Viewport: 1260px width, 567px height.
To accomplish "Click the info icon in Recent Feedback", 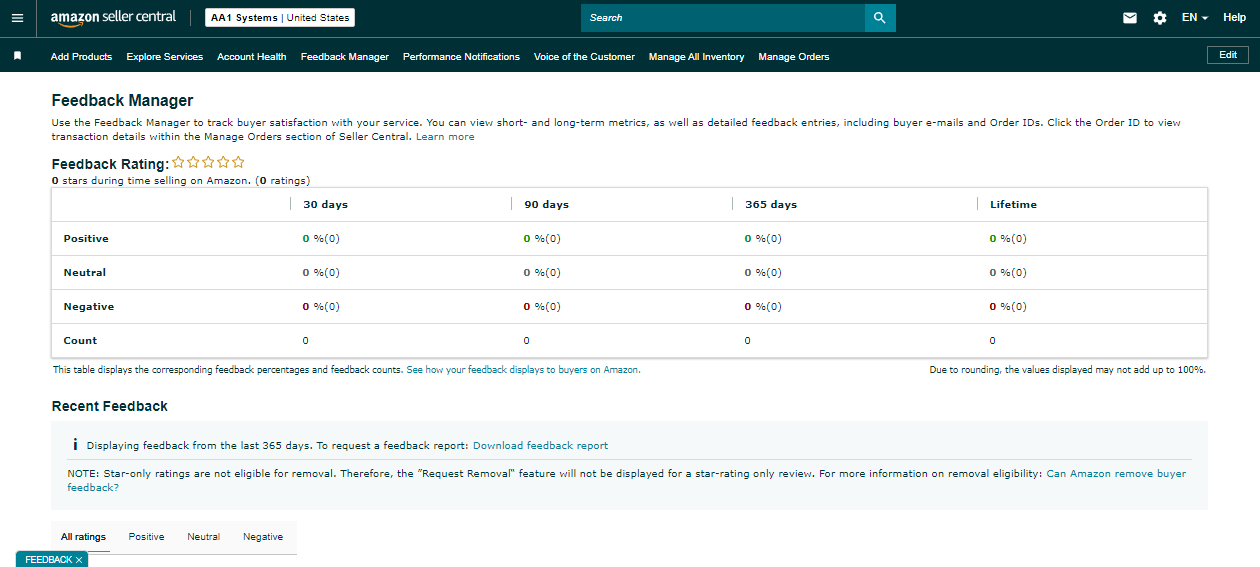I will pos(75,445).
